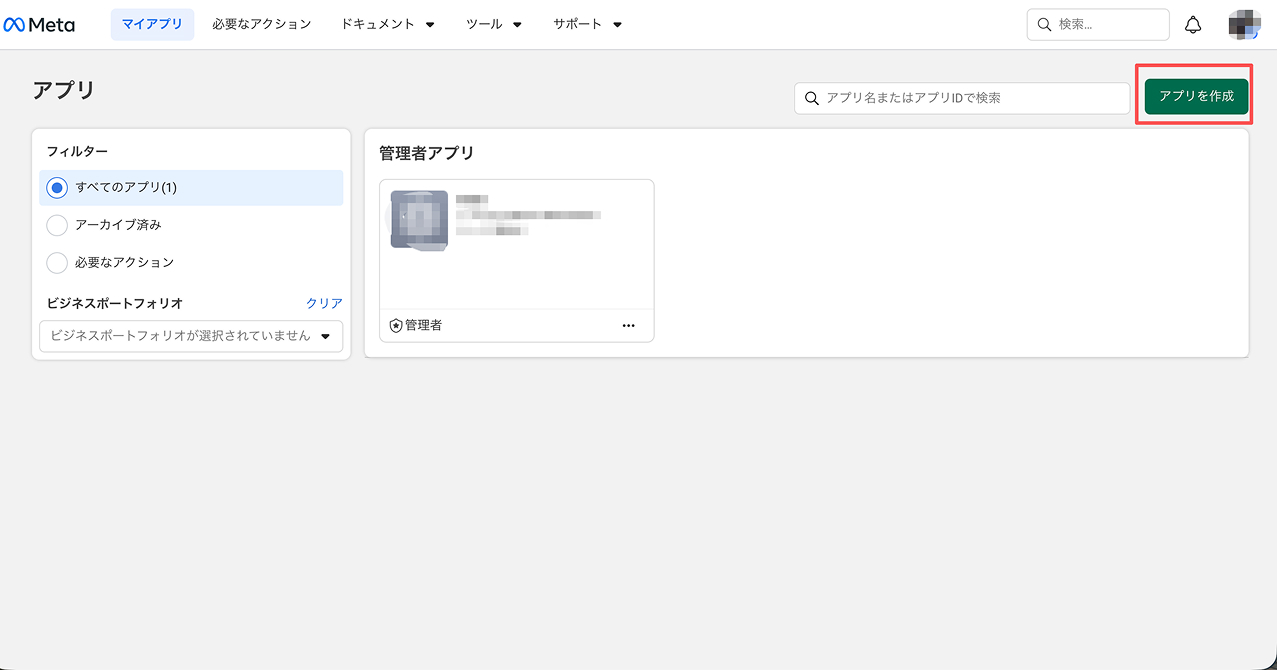Select the 必要なアクション filter radio button
This screenshot has height=670, width=1280.
[58, 262]
